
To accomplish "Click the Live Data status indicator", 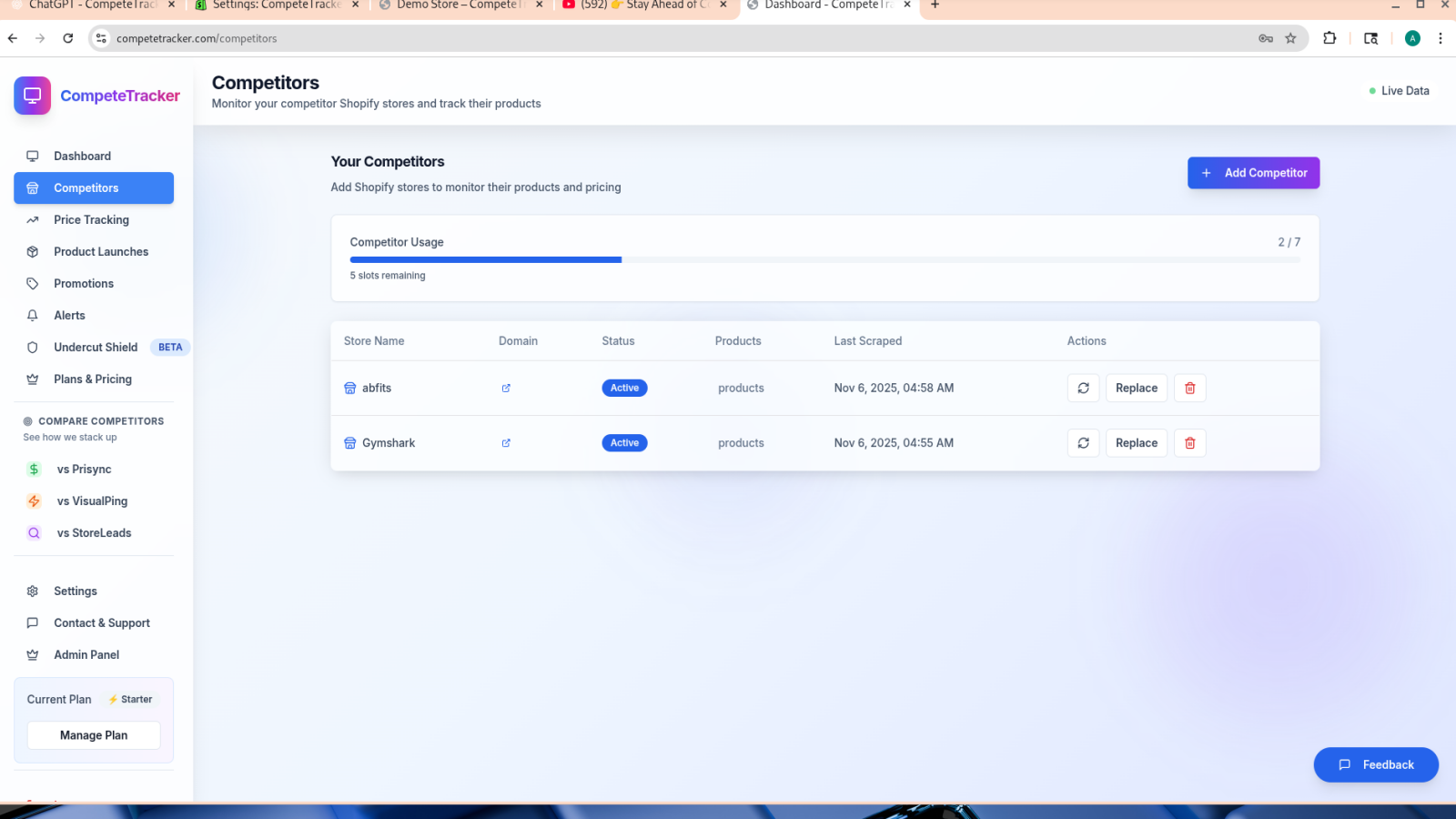I will pyautogui.click(x=1399, y=91).
